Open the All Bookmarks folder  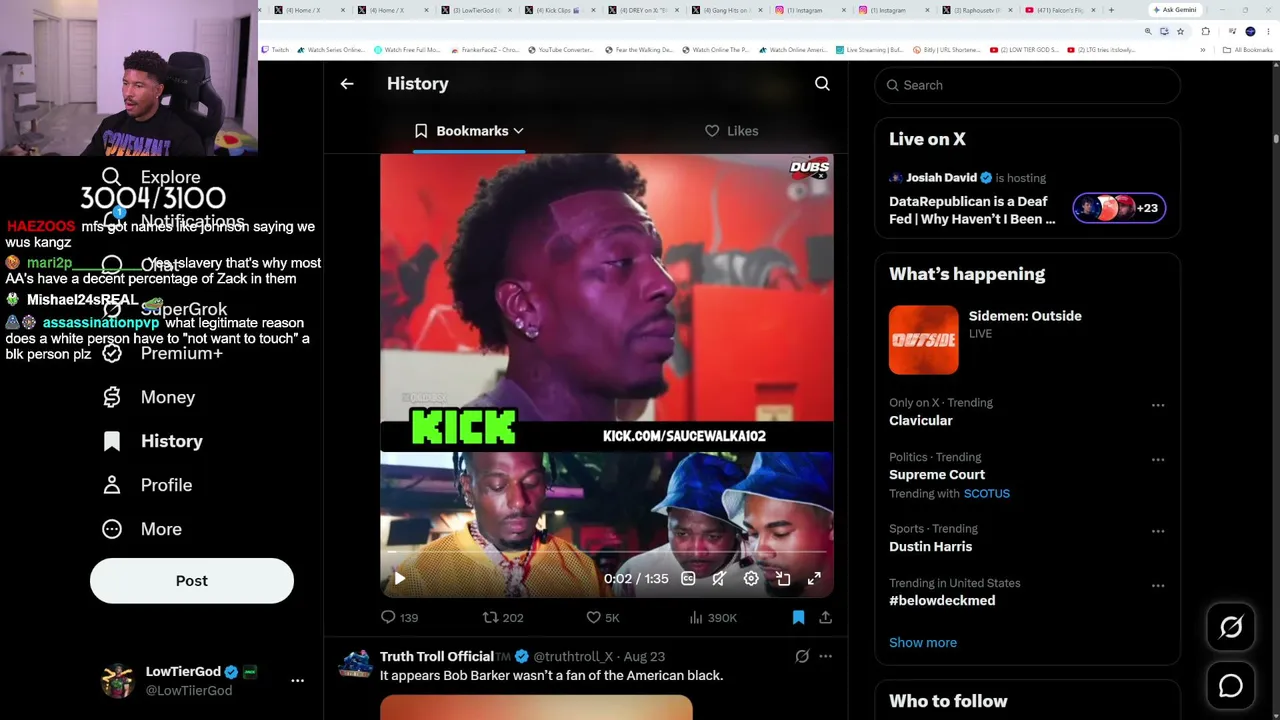point(1247,49)
